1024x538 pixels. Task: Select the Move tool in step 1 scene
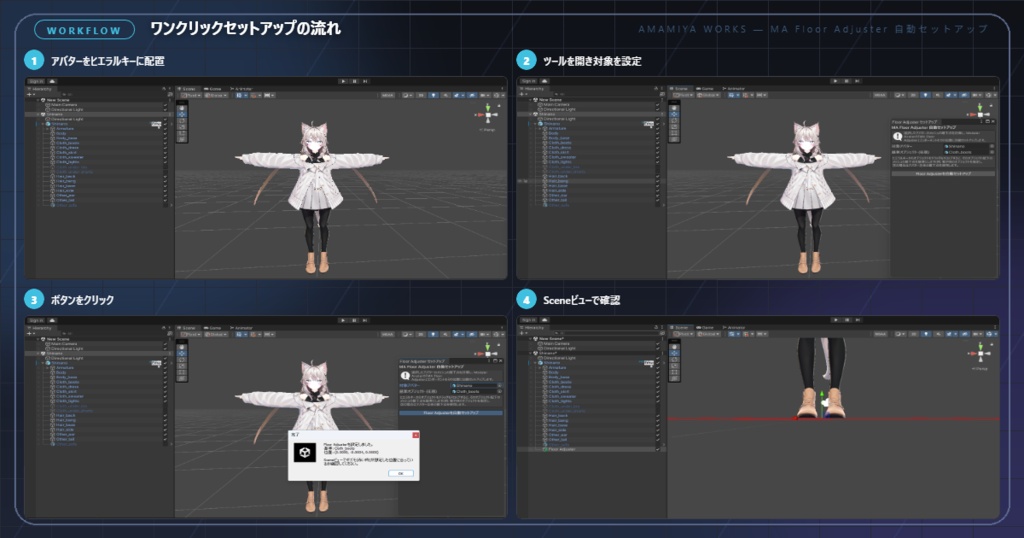click(182, 114)
